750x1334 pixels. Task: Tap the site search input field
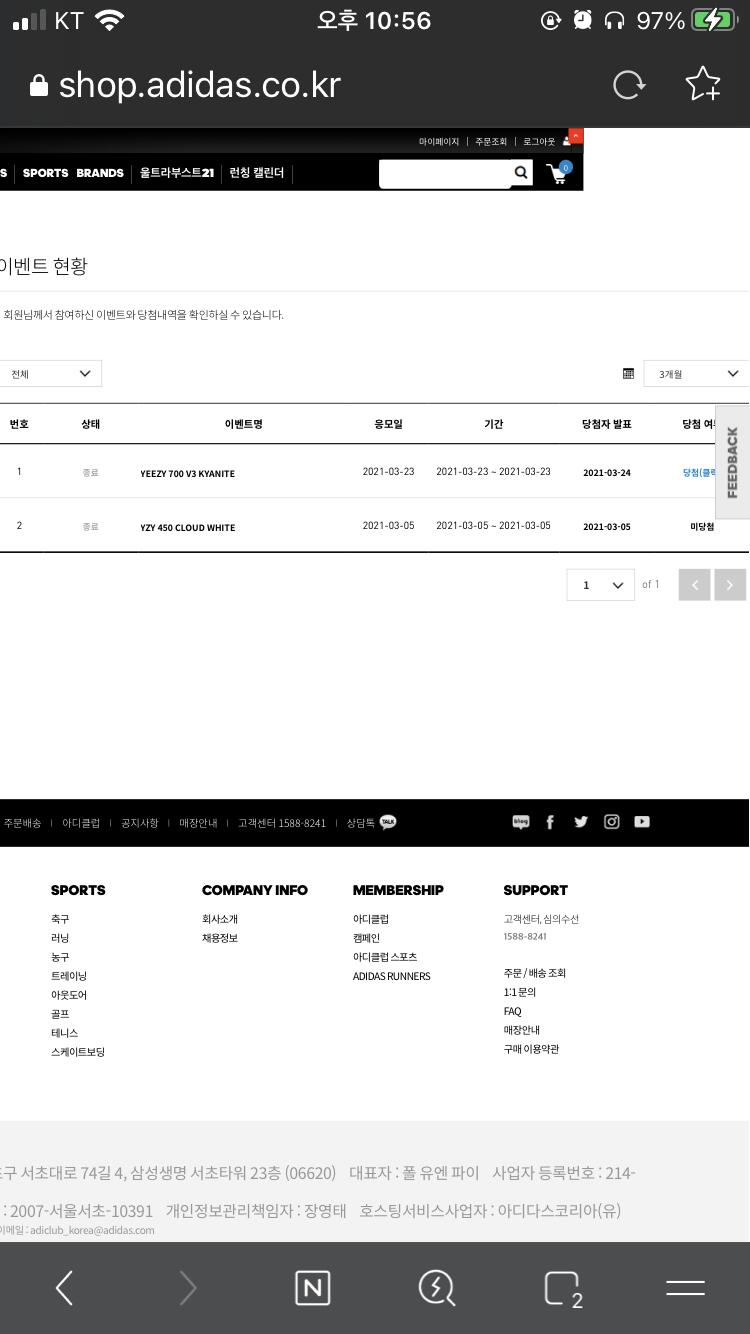click(445, 174)
